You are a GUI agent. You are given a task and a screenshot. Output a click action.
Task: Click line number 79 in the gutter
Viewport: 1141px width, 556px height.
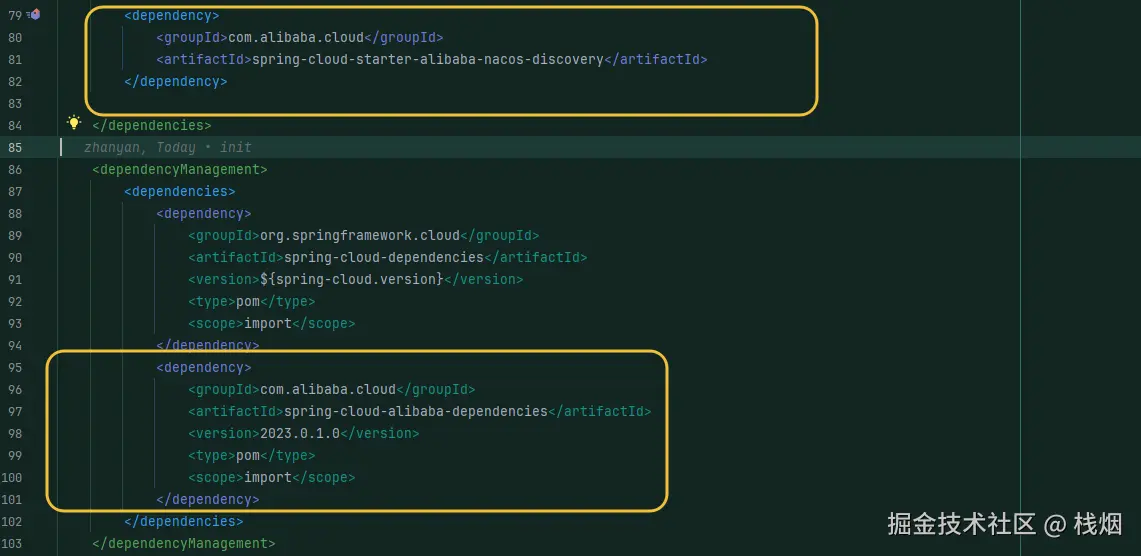[x=14, y=15]
